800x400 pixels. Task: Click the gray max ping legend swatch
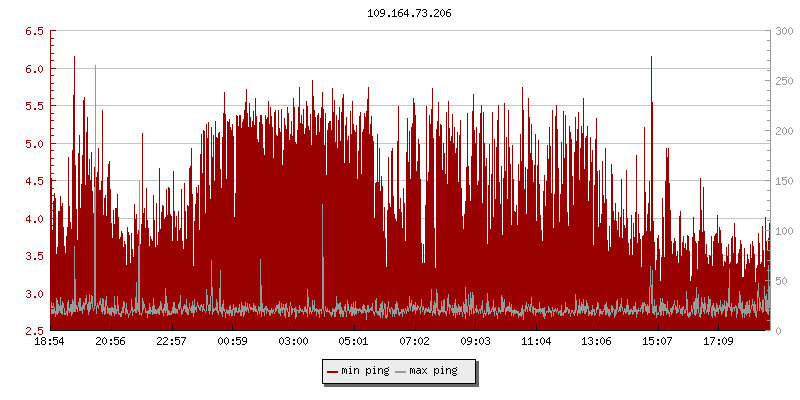click(x=401, y=371)
